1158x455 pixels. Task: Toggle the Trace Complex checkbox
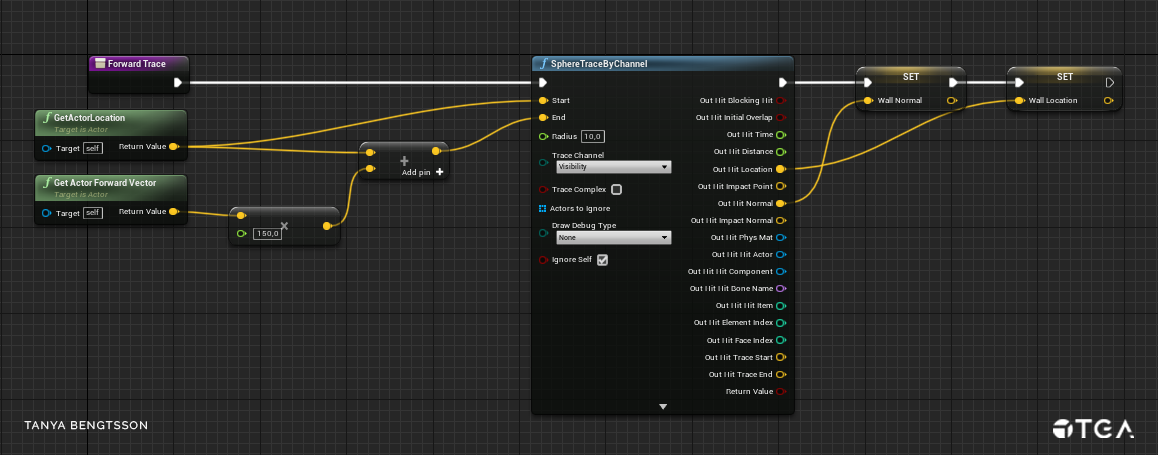(x=617, y=189)
